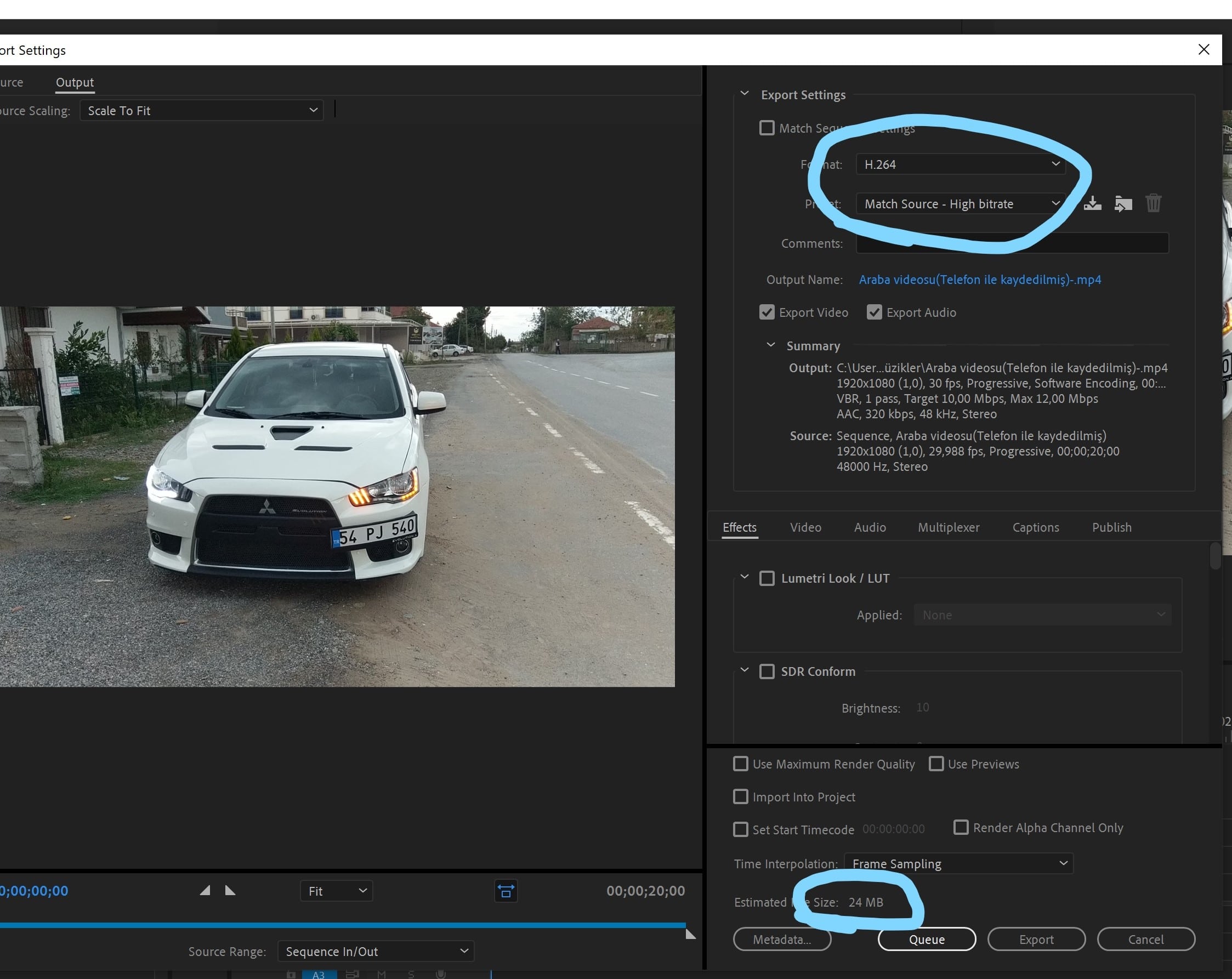Click the blue preview timeline bar
The width and height of the screenshot is (1232, 979).
343,924
